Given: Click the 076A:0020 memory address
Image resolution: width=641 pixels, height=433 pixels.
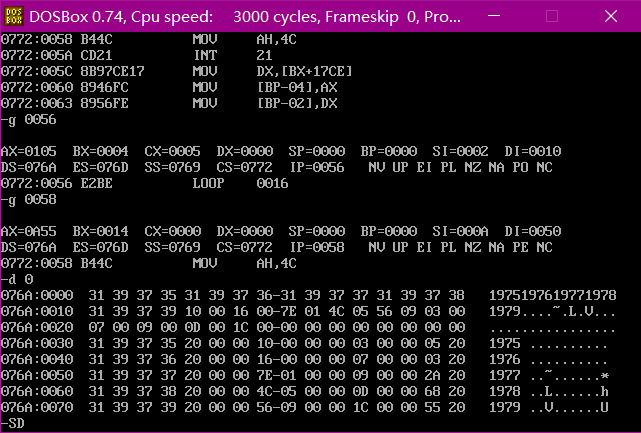Looking at the screenshot, I should pyautogui.click(x=36, y=327).
